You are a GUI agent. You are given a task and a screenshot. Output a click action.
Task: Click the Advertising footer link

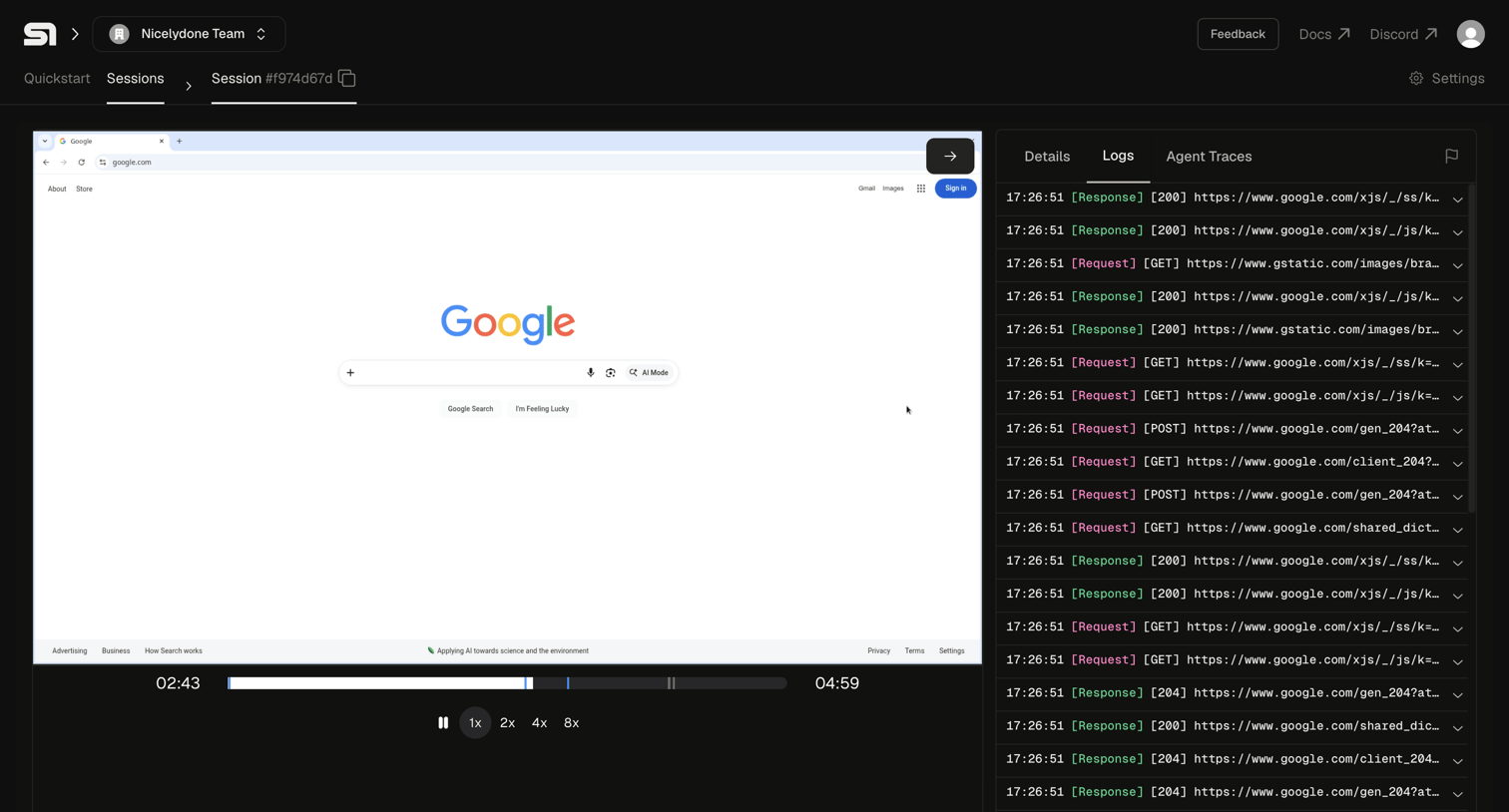pyautogui.click(x=70, y=651)
